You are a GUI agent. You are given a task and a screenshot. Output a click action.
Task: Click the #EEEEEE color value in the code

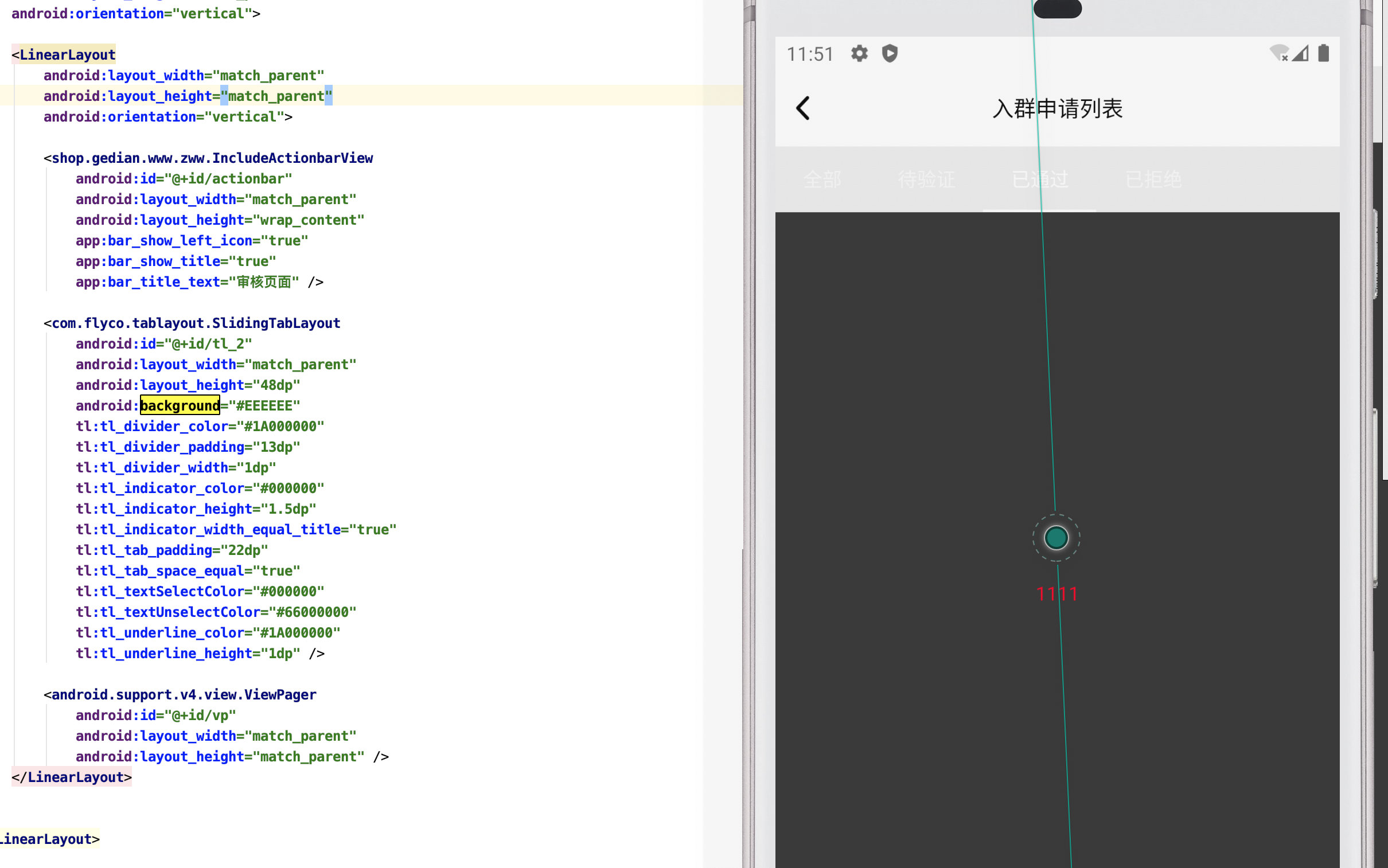click(x=265, y=405)
